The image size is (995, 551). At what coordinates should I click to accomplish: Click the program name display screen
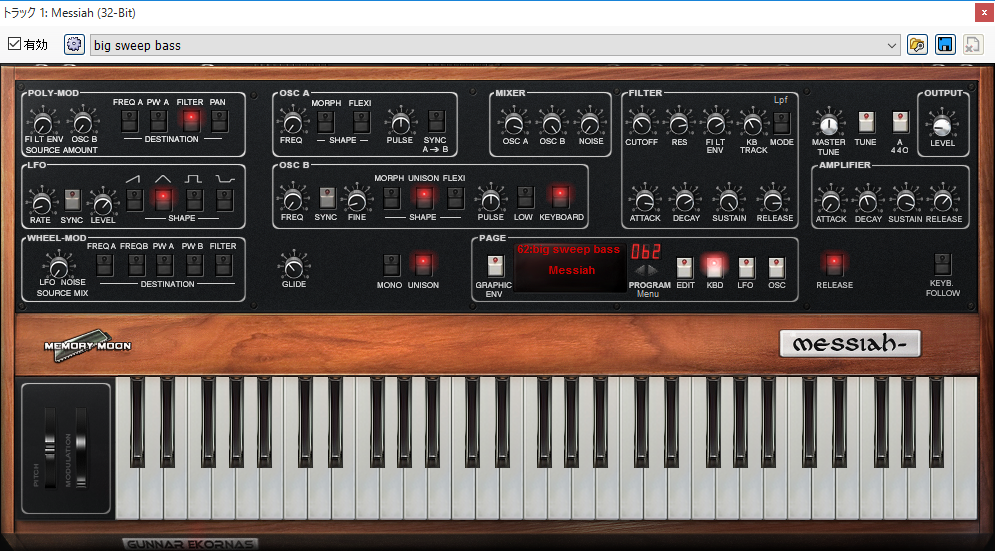coord(570,267)
